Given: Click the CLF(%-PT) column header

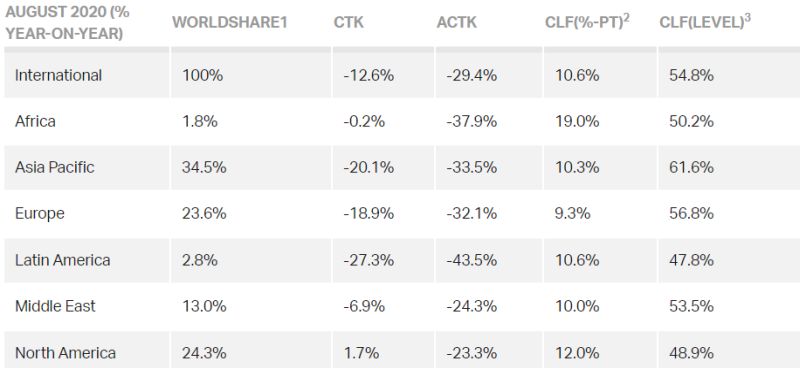Looking at the screenshot, I should point(587,21).
